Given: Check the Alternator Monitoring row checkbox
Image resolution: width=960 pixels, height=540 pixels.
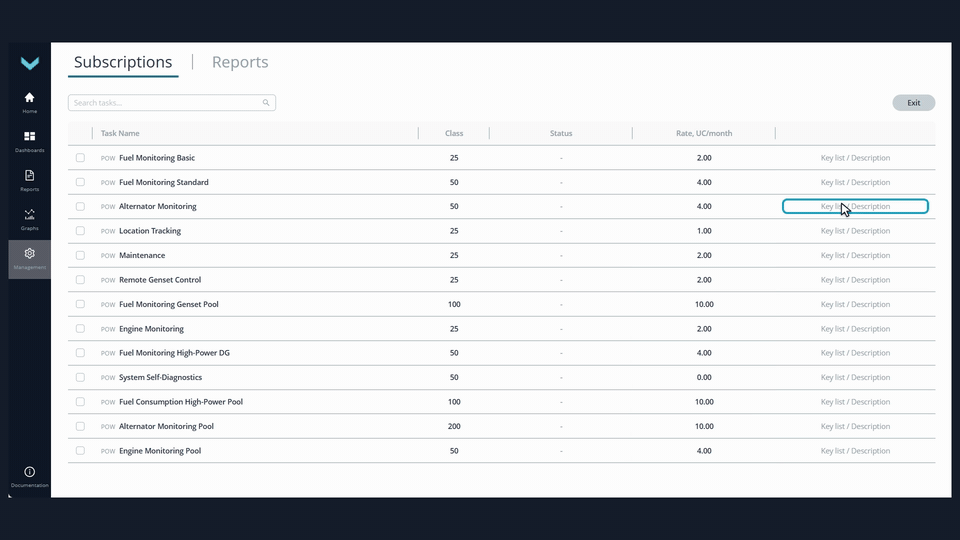Looking at the screenshot, I should pyautogui.click(x=80, y=206).
